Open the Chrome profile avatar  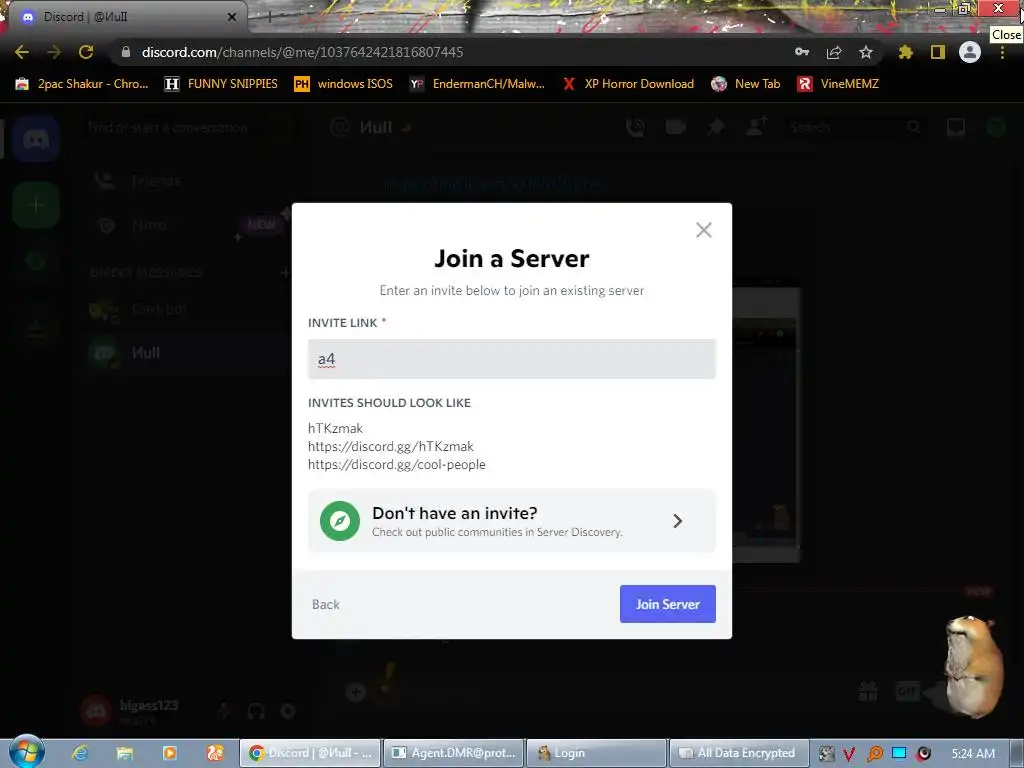click(970, 52)
